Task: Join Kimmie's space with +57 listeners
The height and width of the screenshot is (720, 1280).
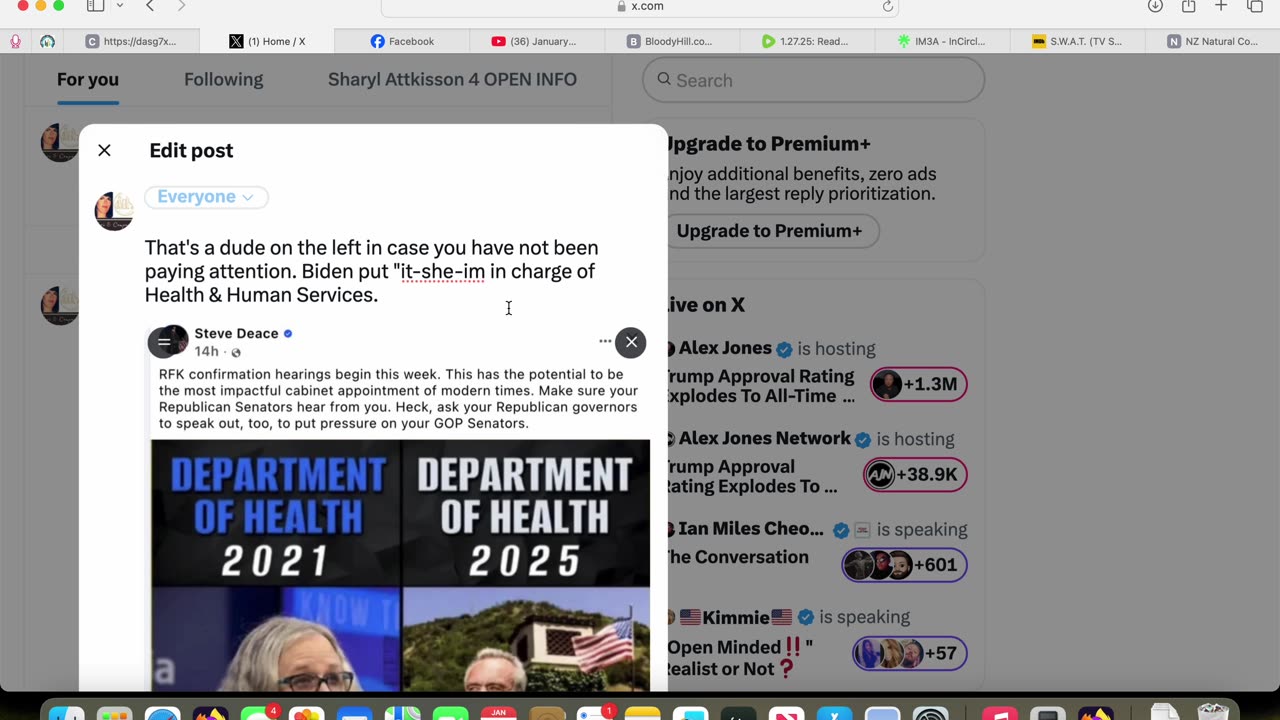Action: (x=909, y=653)
